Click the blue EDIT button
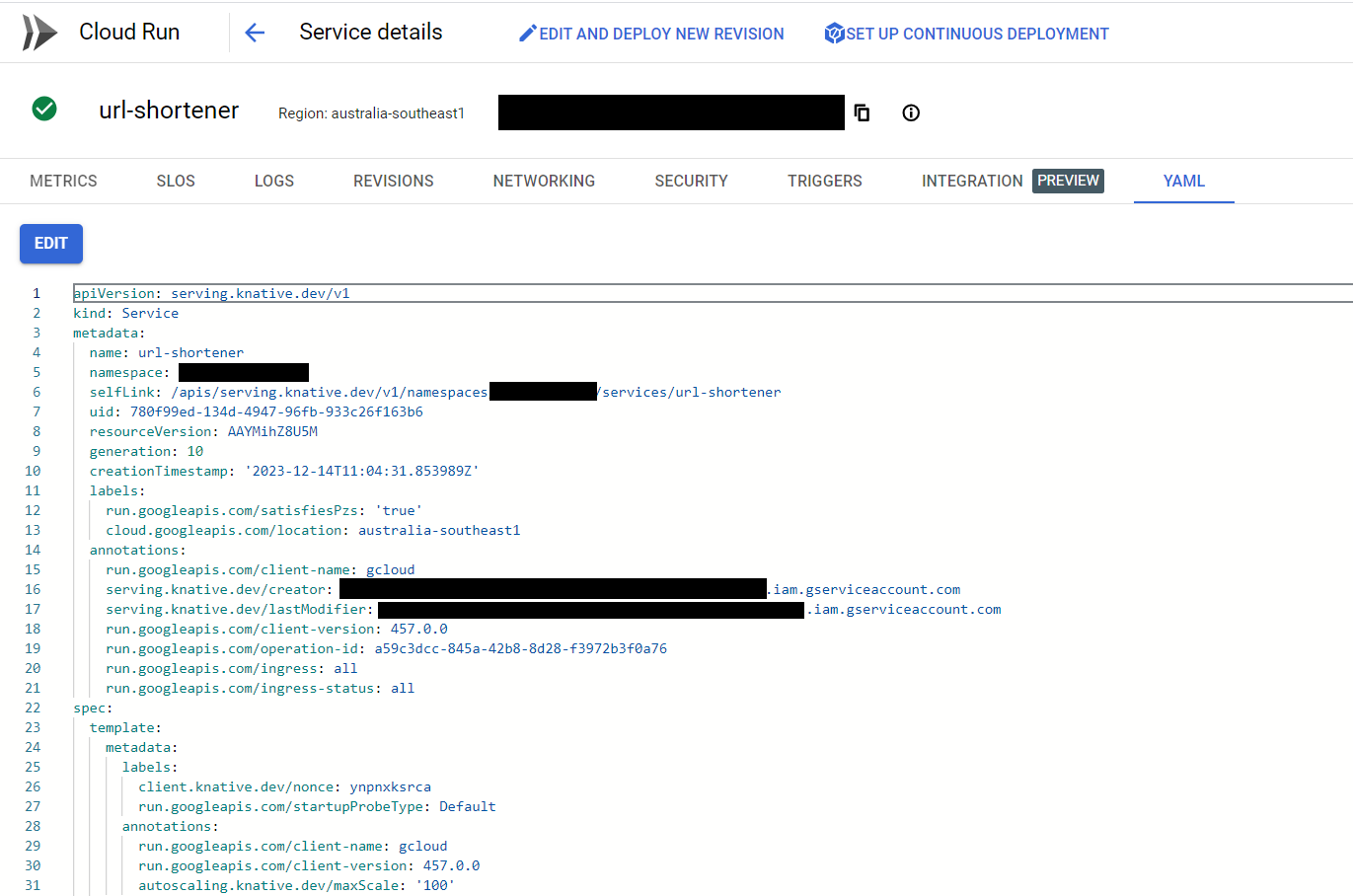The width and height of the screenshot is (1353, 896). (51, 244)
